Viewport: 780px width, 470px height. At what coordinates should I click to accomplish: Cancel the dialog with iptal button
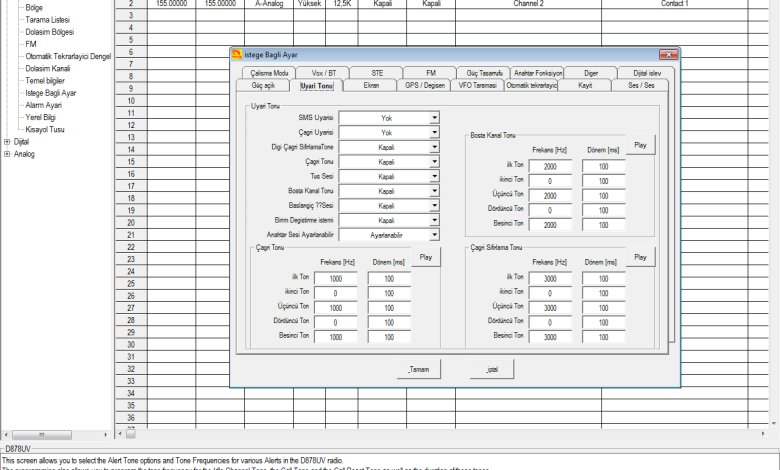pos(491,370)
